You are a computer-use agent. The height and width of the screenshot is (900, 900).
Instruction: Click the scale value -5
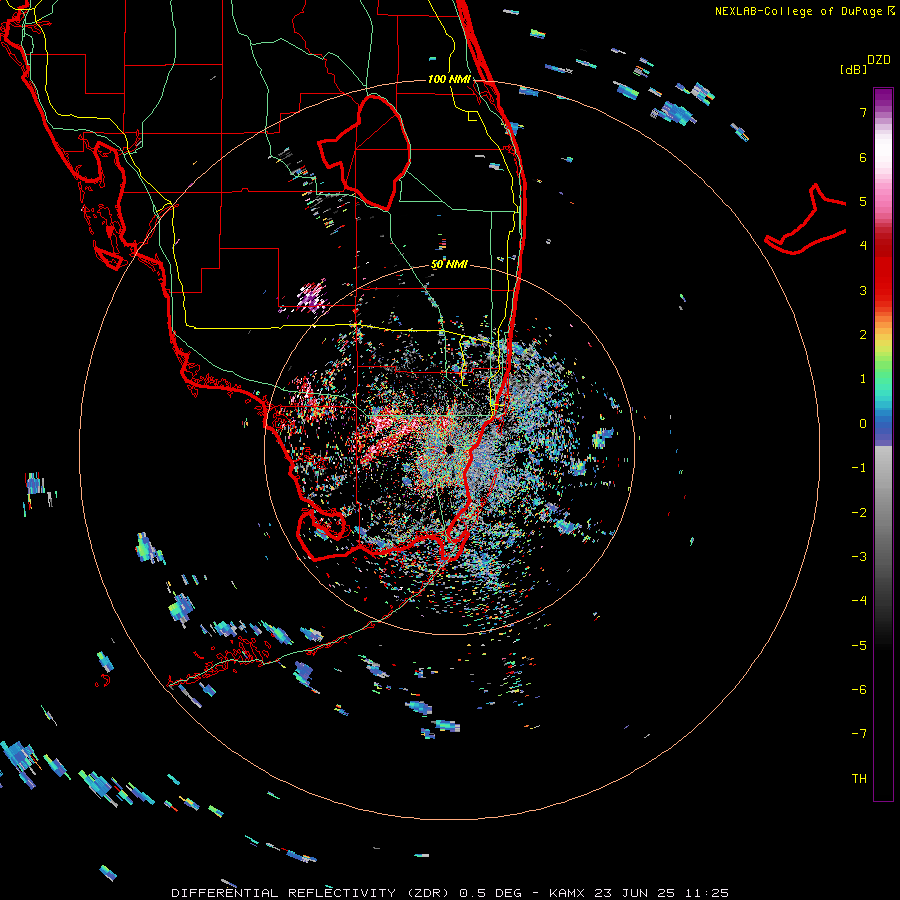click(x=859, y=645)
